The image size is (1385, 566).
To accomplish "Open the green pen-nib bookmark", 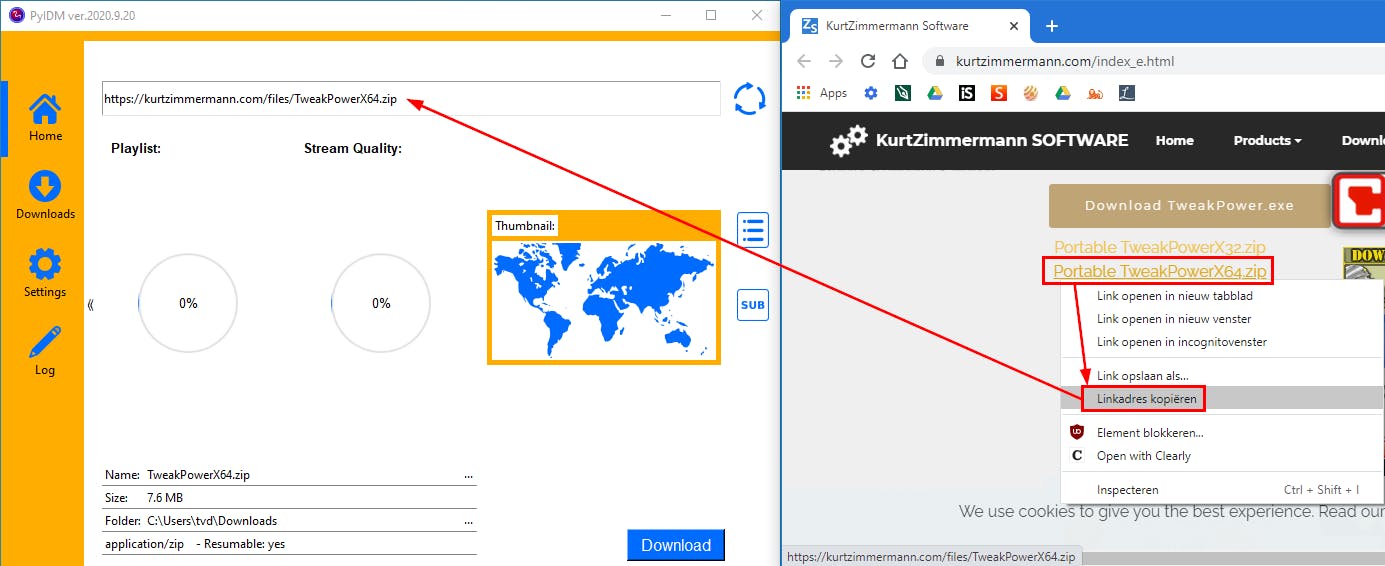I will [x=903, y=93].
